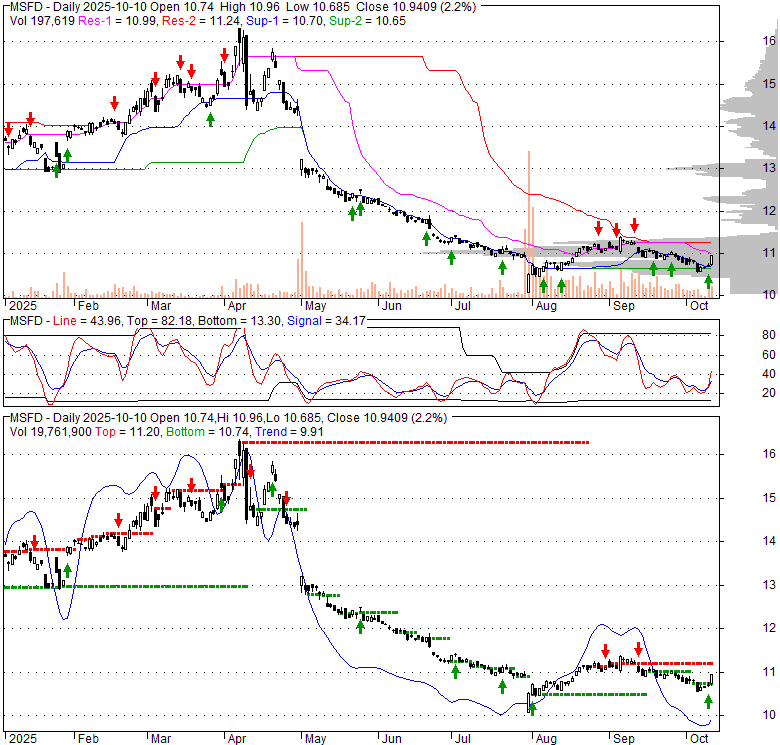This screenshot has width=780, height=745.
Task: Click the red arrow in February on top chart
Action: point(115,103)
